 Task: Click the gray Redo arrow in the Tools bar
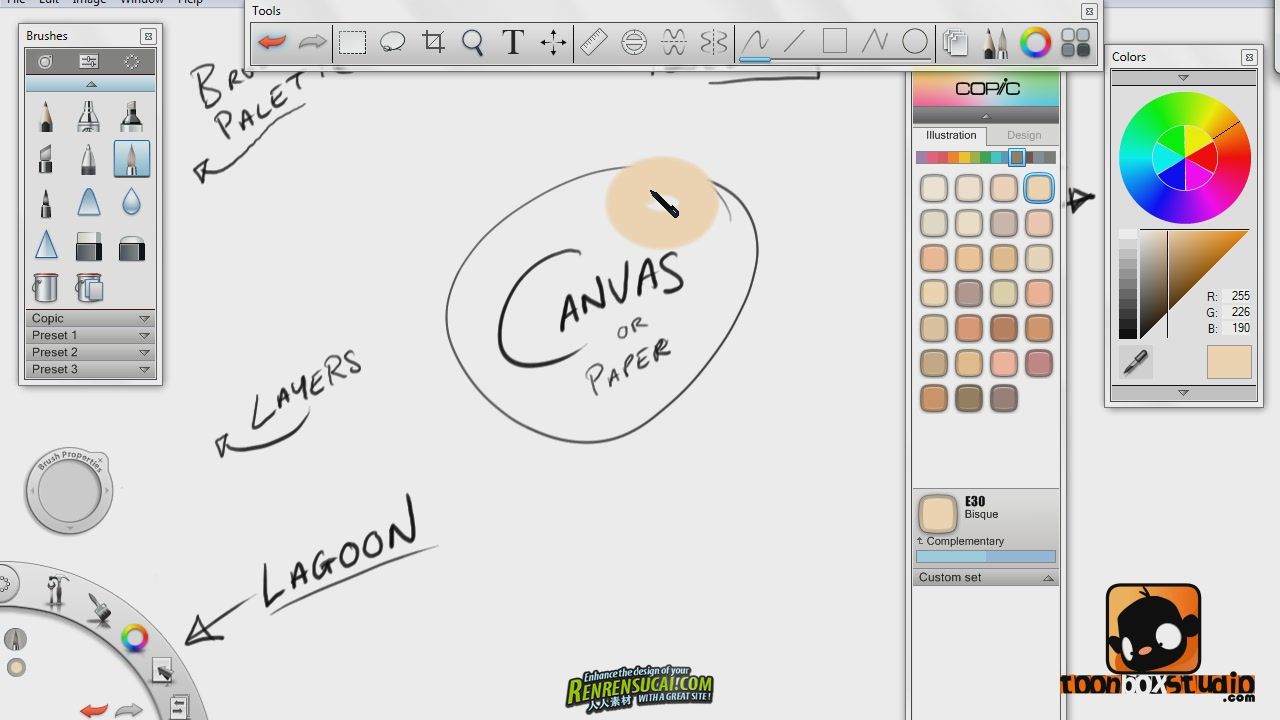click(312, 42)
